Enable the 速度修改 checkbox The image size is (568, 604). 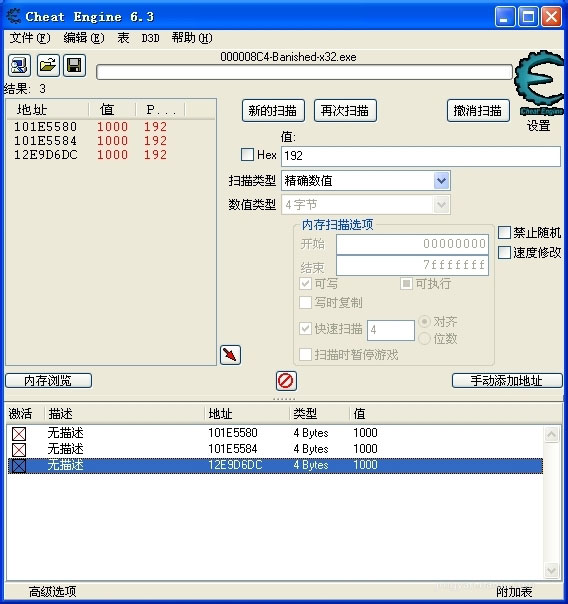504,253
